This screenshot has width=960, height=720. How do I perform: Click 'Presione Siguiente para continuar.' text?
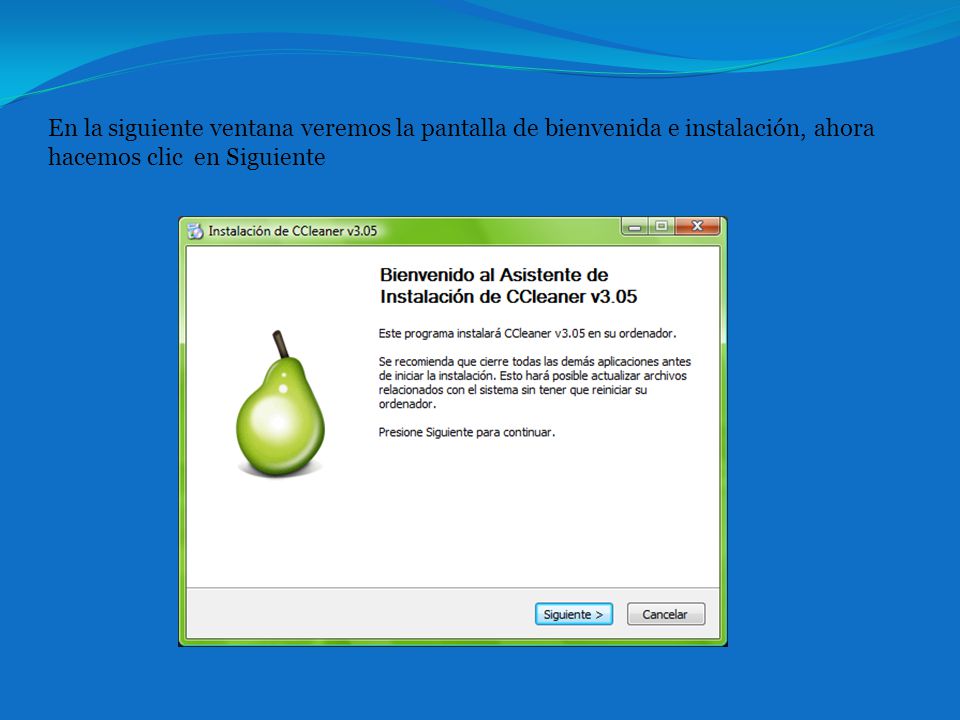pyautogui.click(x=467, y=432)
